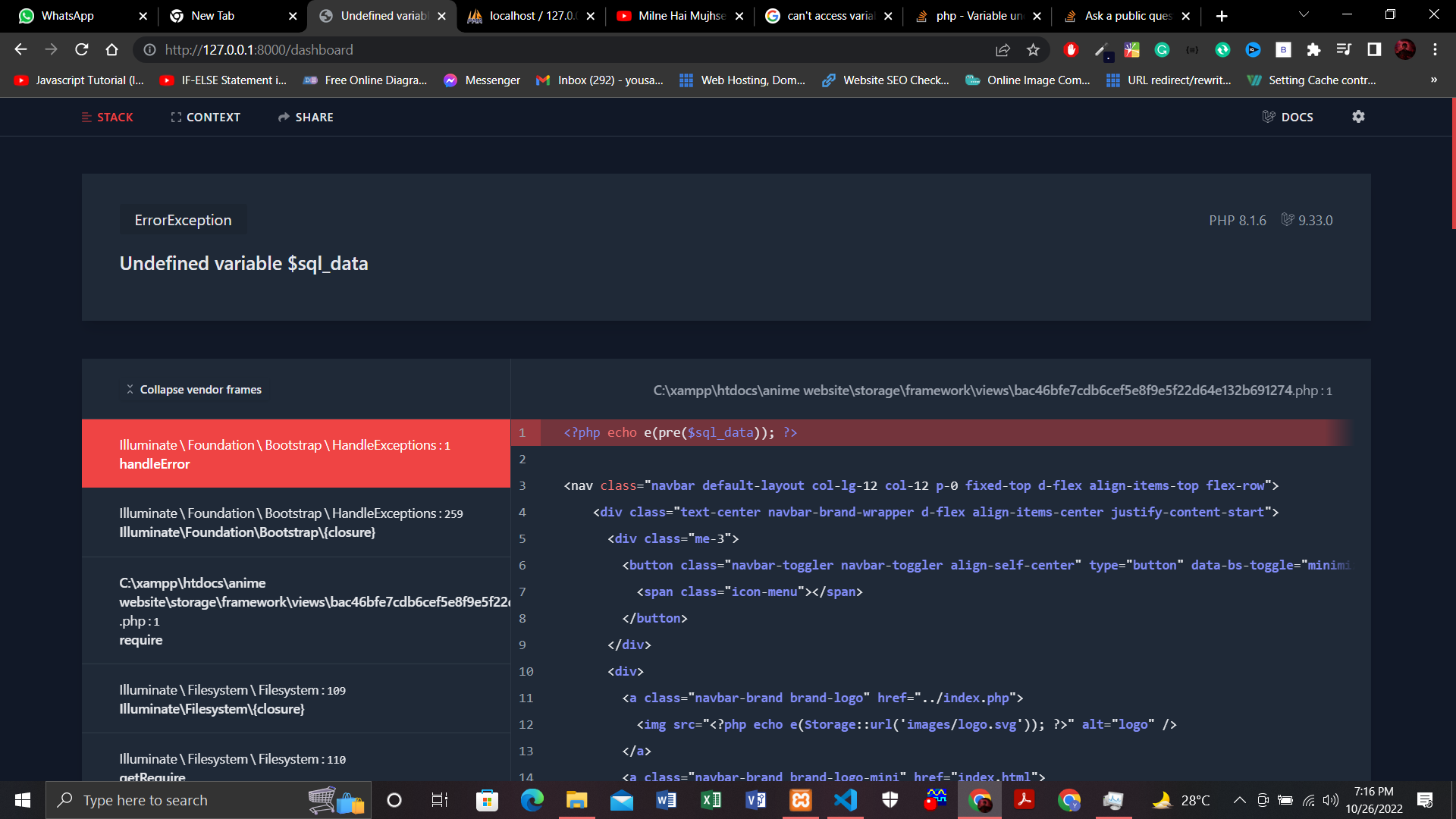1456x819 pixels.
Task: Click the SHARE icon in error toolbar
Action: [305, 117]
